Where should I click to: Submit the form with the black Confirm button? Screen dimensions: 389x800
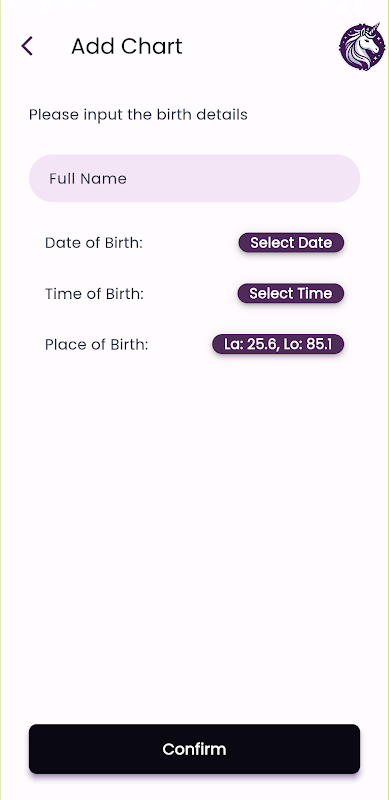pyautogui.click(x=194, y=749)
